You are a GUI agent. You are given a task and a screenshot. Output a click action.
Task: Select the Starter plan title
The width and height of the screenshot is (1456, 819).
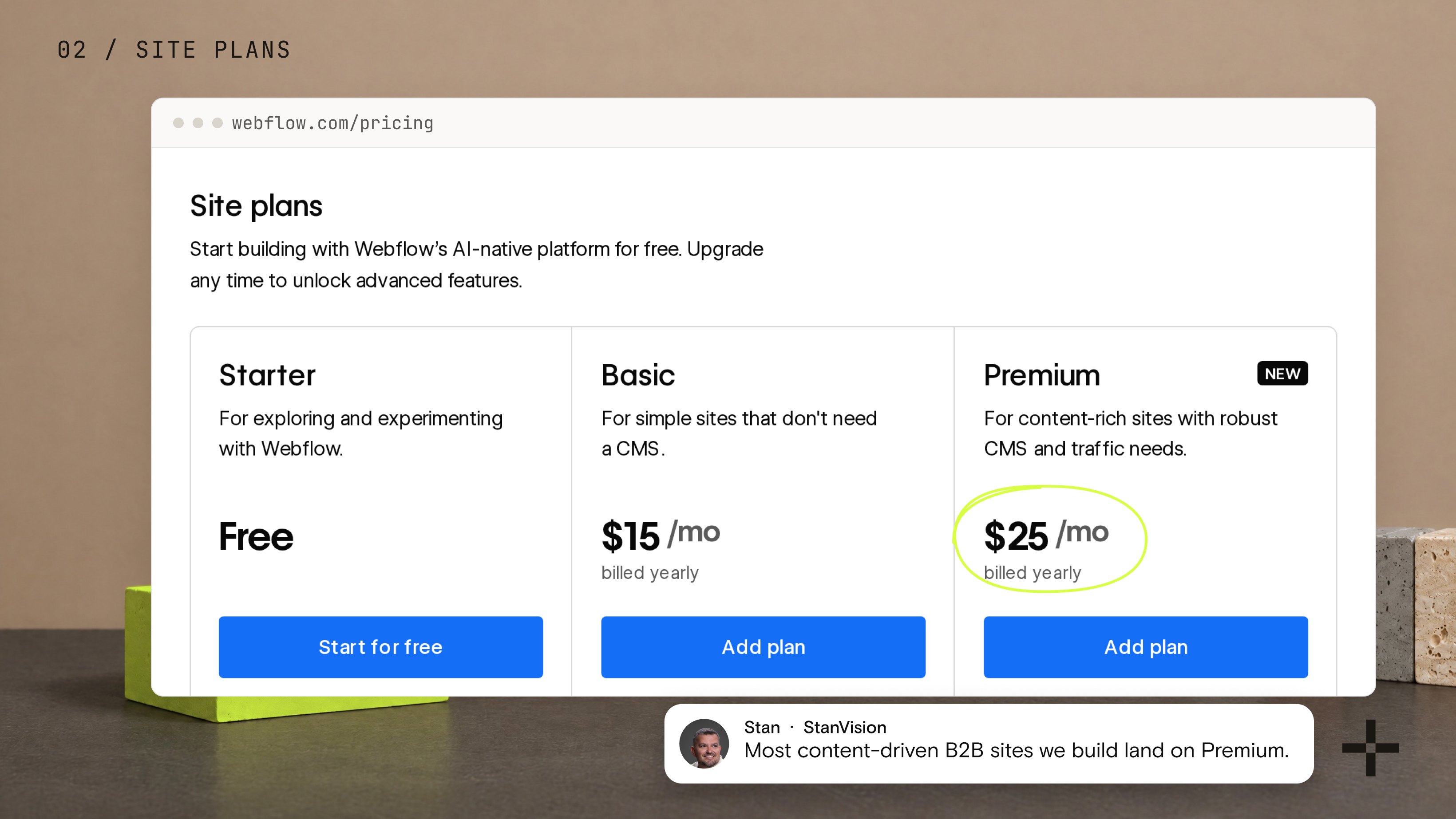tap(267, 375)
